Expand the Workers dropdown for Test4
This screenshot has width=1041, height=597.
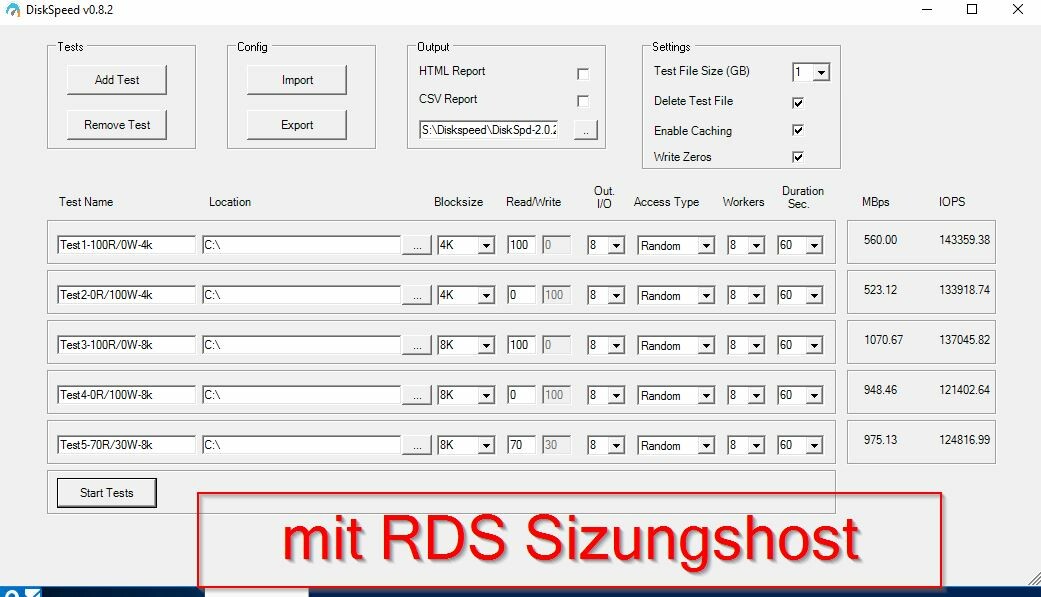pyautogui.click(x=756, y=396)
